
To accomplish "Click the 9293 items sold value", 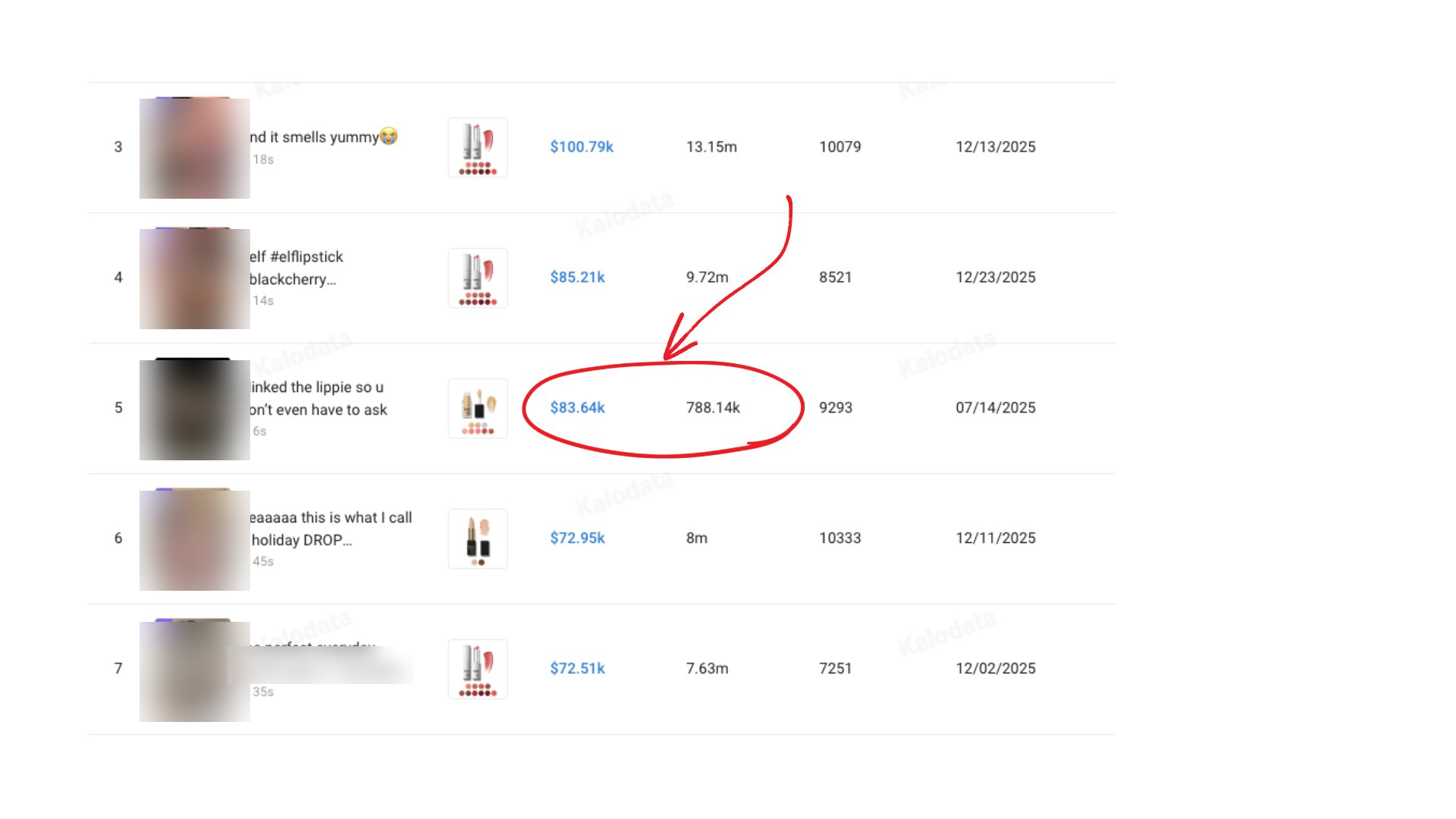I will click(836, 407).
